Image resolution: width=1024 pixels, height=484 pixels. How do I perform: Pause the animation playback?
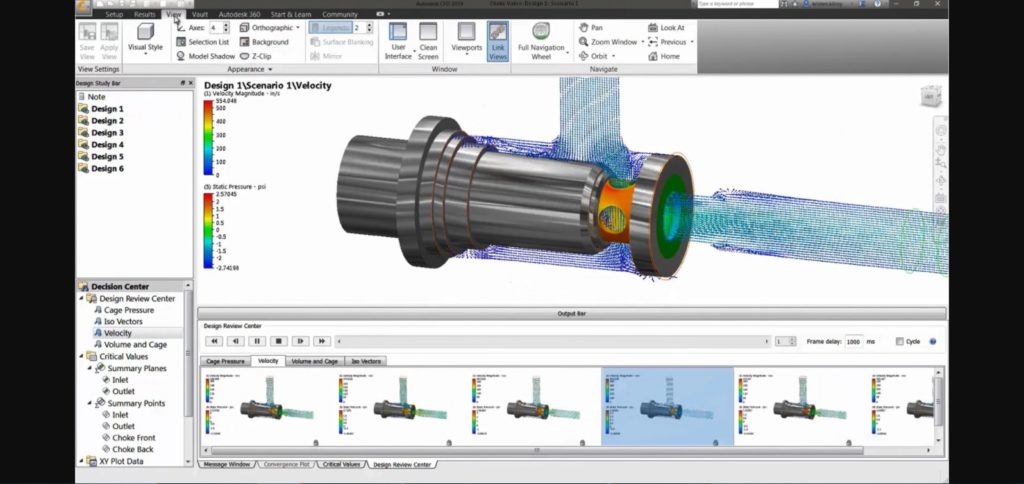[257, 341]
